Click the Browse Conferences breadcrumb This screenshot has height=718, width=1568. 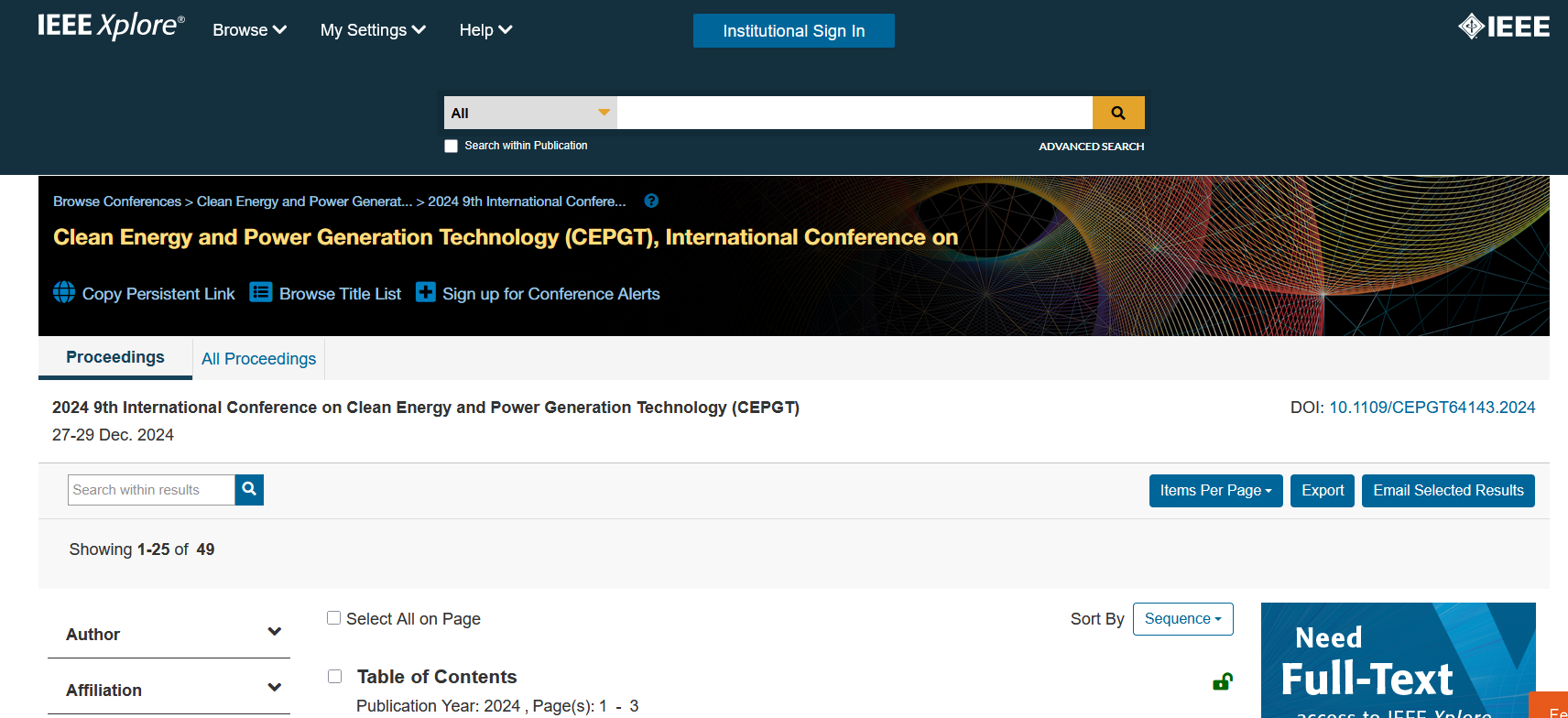pos(117,201)
